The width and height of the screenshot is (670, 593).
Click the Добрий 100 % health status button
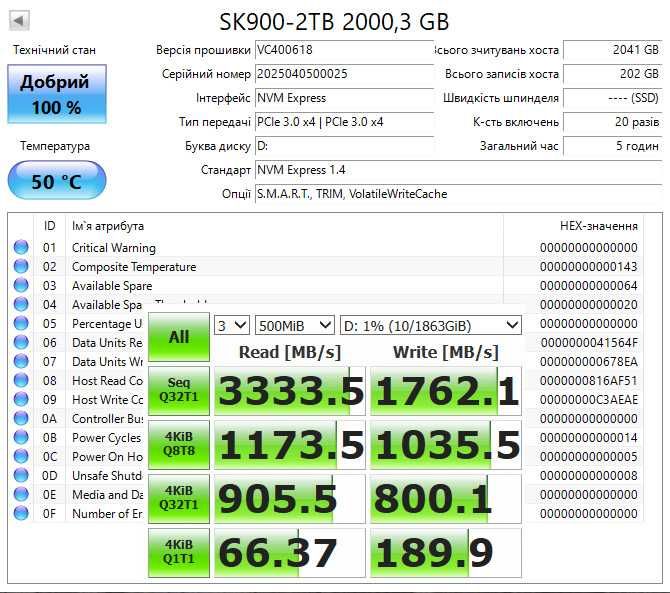point(57,94)
